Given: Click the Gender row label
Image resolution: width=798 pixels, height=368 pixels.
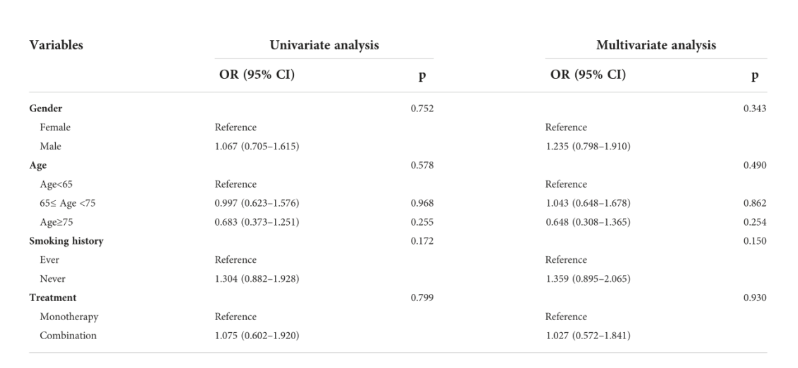Looking at the screenshot, I should point(46,108).
